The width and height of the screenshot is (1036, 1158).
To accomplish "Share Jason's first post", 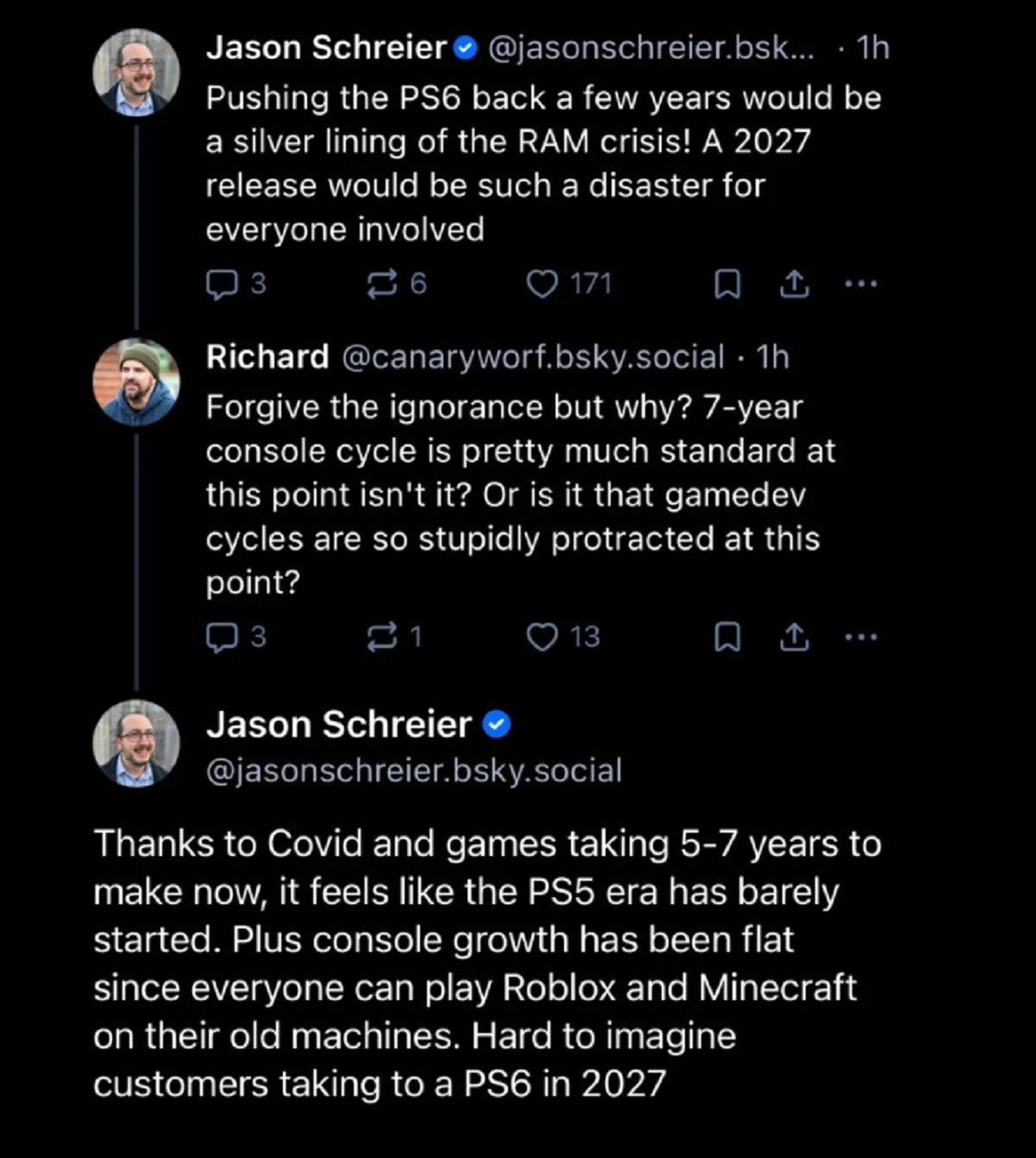I will coord(794,284).
